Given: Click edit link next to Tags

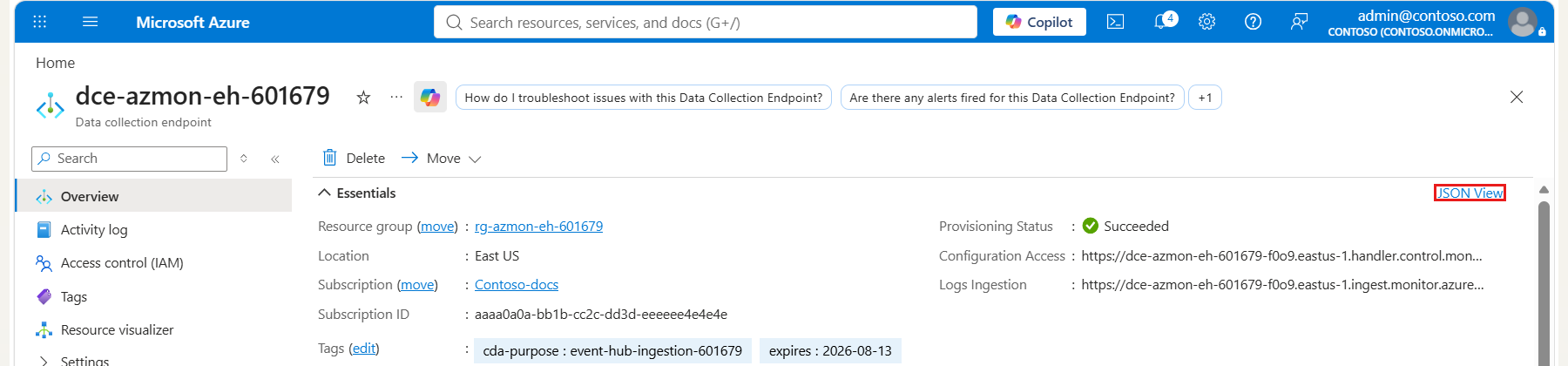Looking at the screenshot, I should 364,348.
